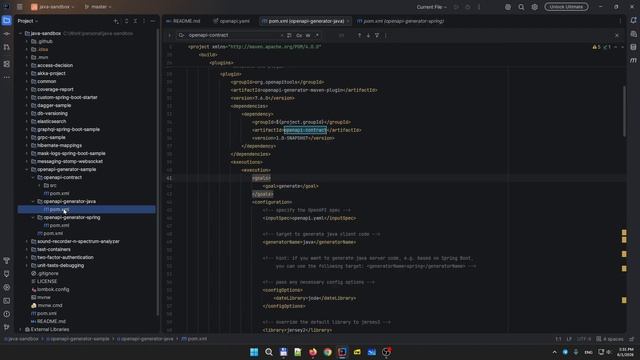
Task: Open the Git tool window icon
Action: click(7, 327)
